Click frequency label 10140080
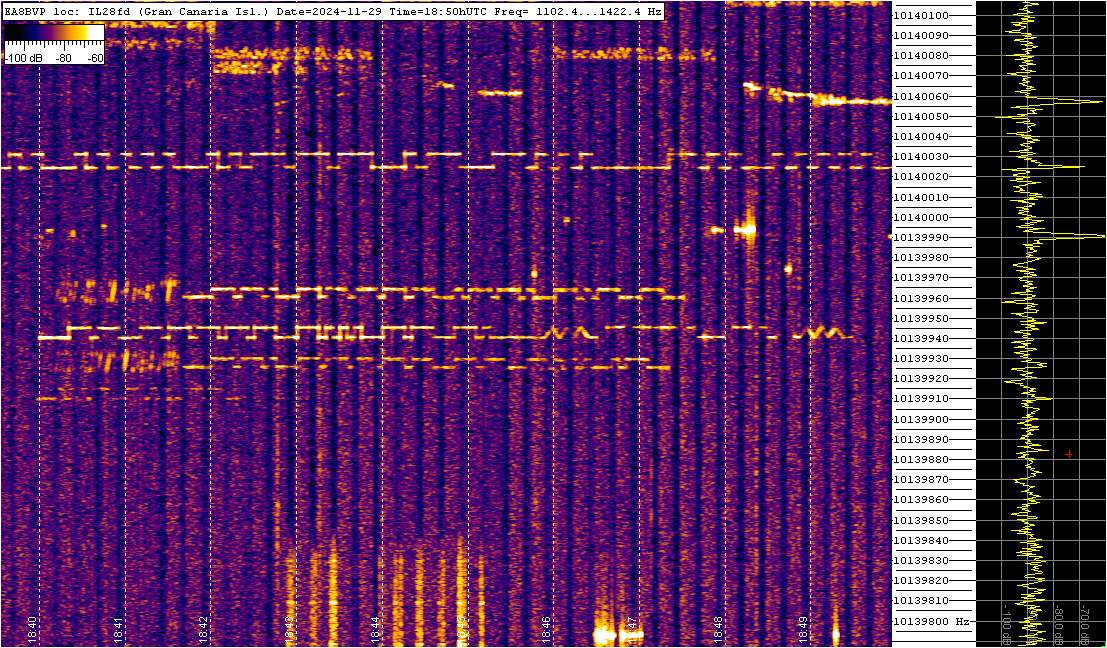 [x=921, y=56]
